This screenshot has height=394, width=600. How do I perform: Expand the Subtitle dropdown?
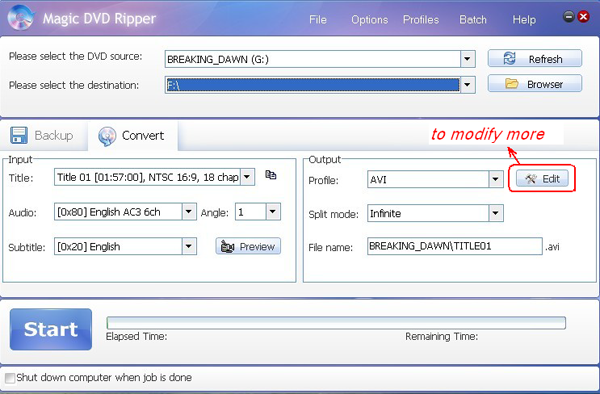click(x=189, y=246)
